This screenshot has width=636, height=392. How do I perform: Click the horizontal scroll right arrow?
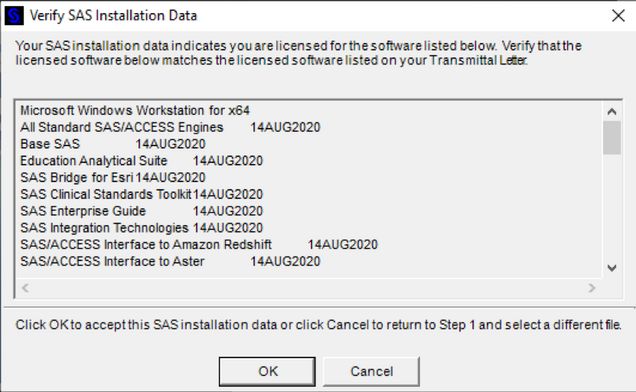591,288
